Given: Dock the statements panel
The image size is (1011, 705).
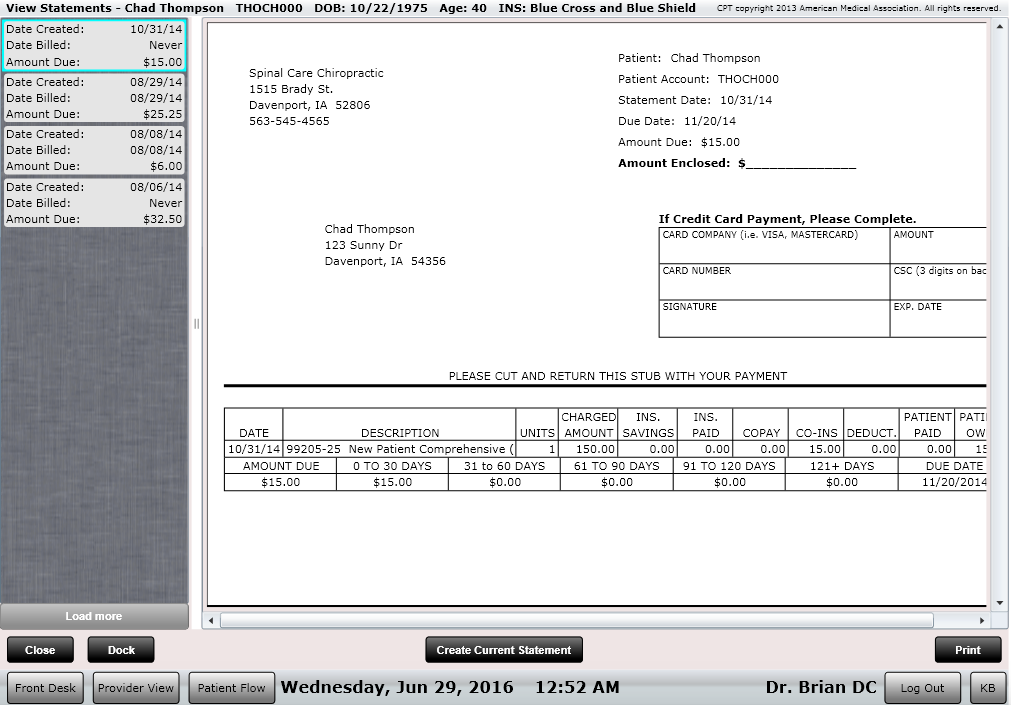Looking at the screenshot, I should click(x=120, y=649).
